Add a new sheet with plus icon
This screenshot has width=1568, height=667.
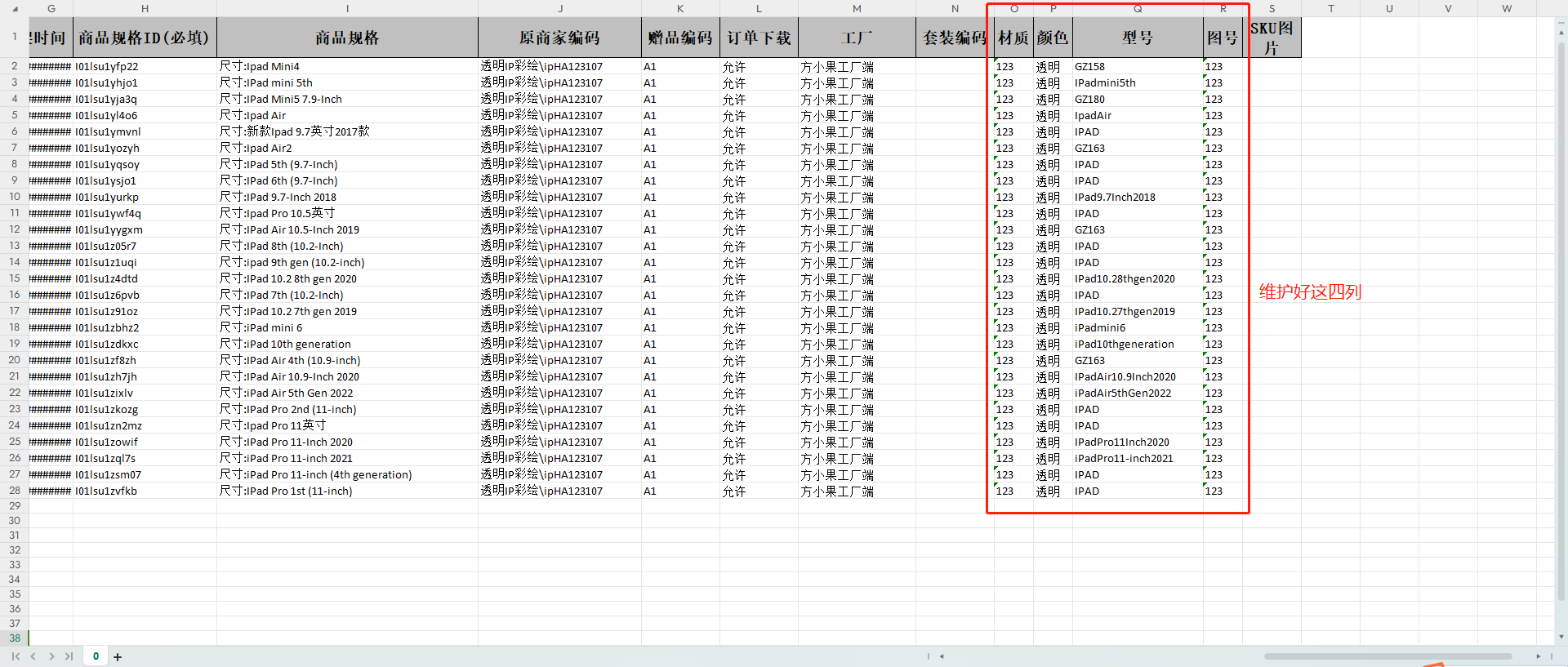(118, 657)
